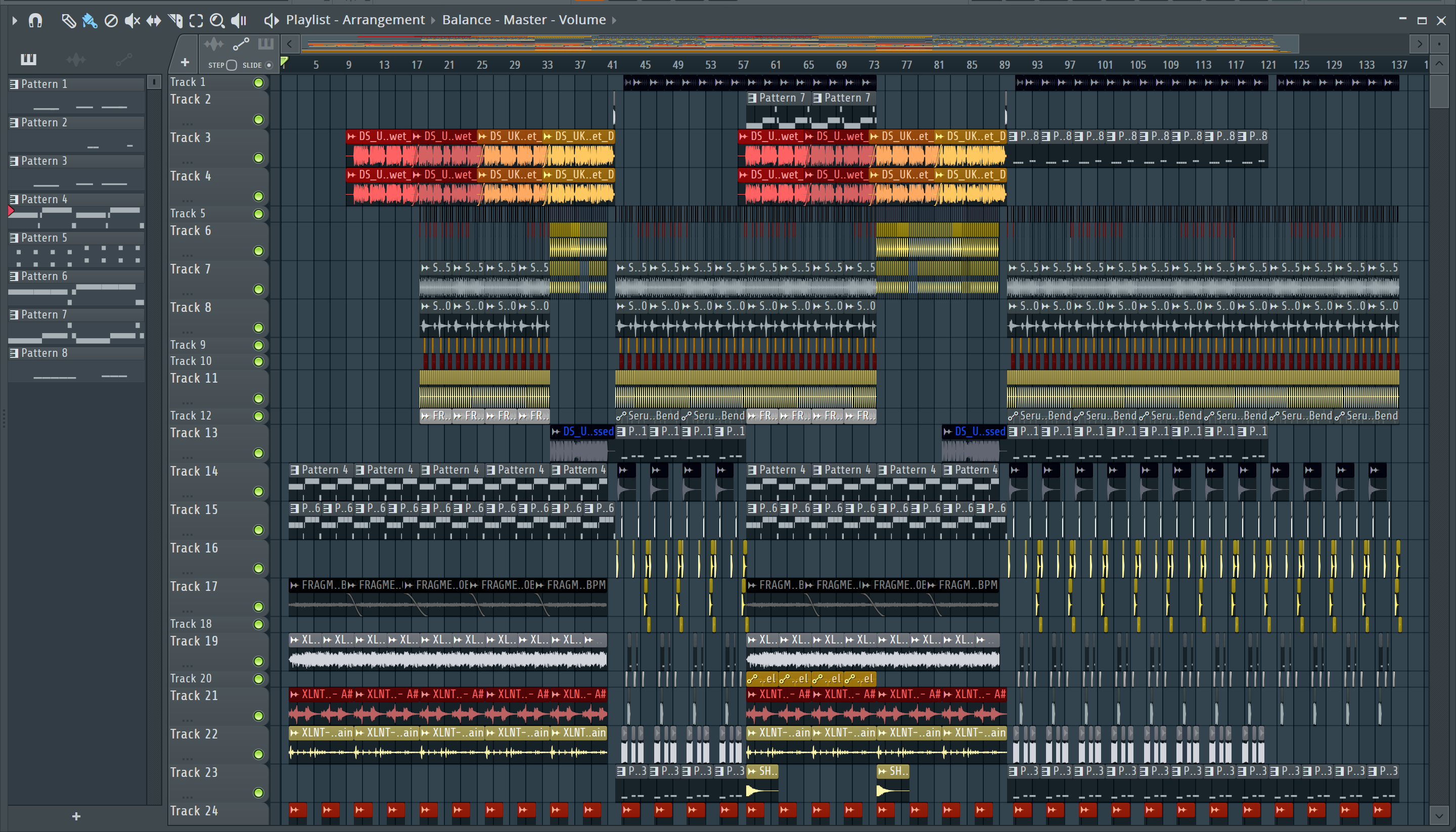Select the Delete tool
The height and width of the screenshot is (832, 1456).
(111, 21)
